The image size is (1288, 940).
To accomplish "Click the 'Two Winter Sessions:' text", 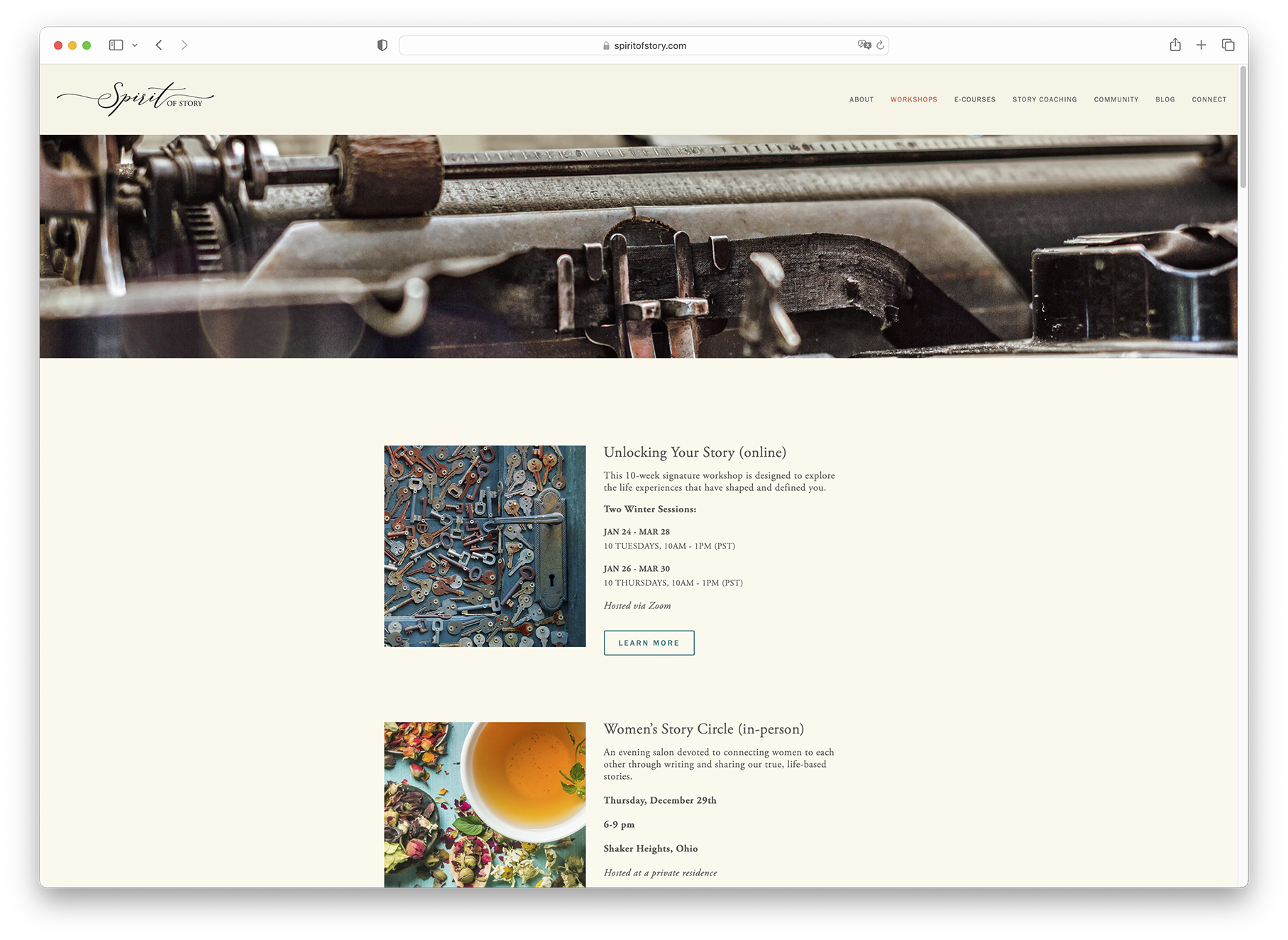I will point(650,509).
